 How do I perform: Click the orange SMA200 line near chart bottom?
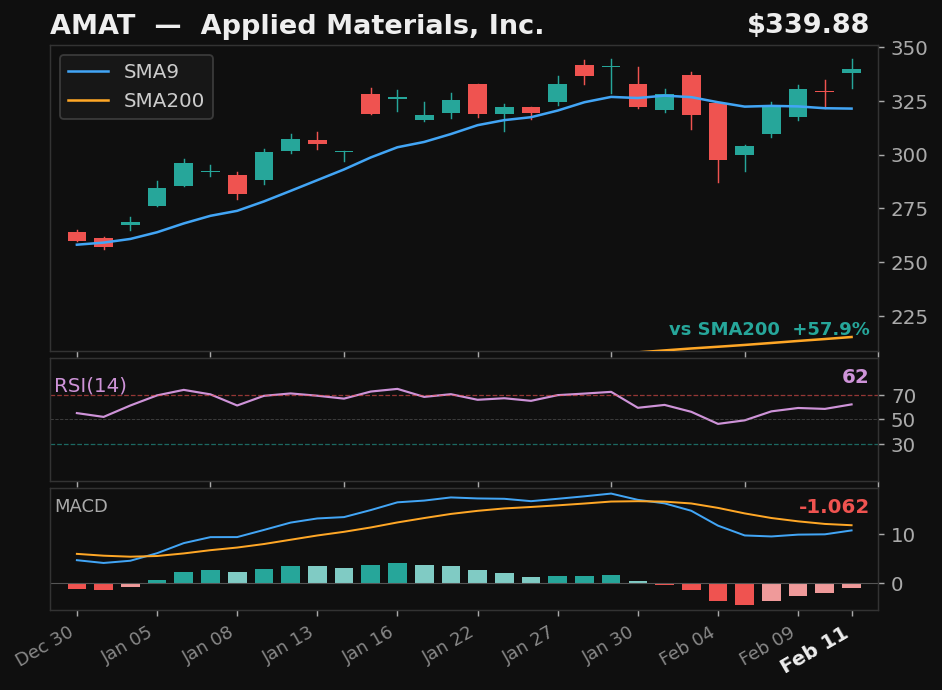(748, 344)
